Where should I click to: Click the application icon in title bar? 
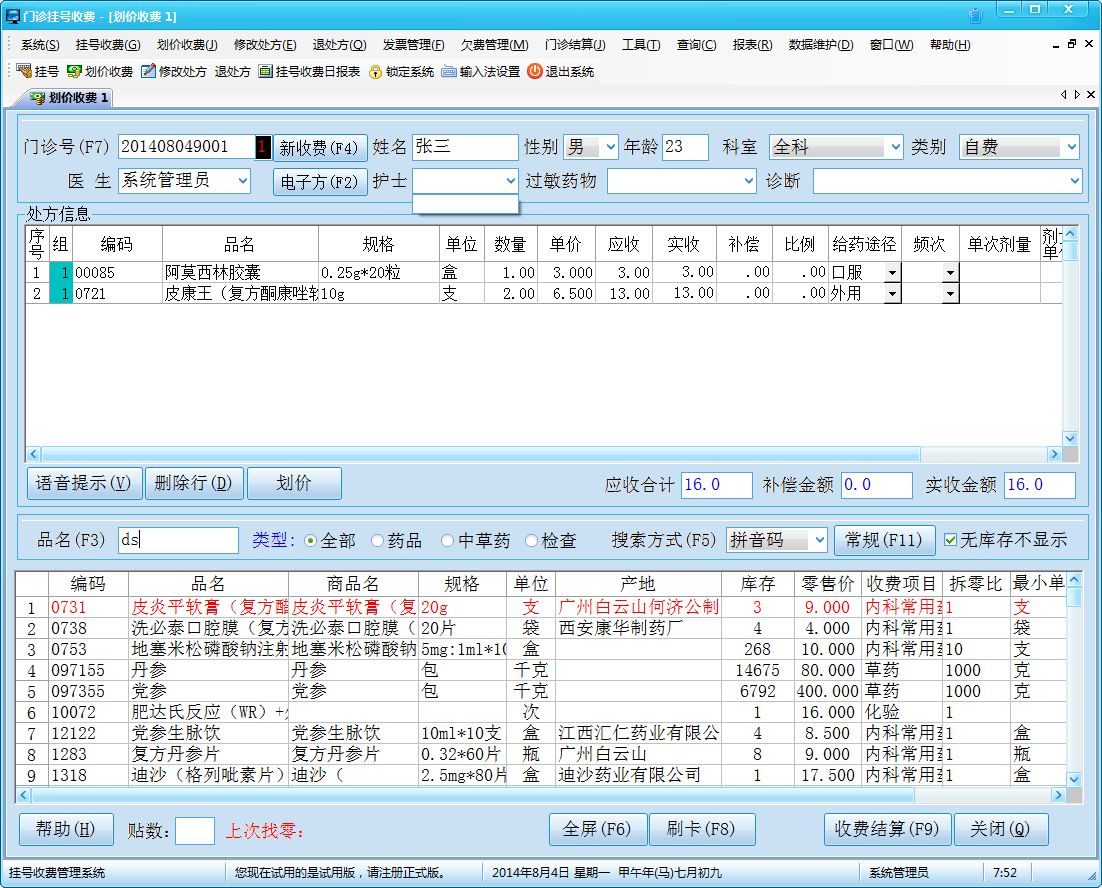pos(13,15)
